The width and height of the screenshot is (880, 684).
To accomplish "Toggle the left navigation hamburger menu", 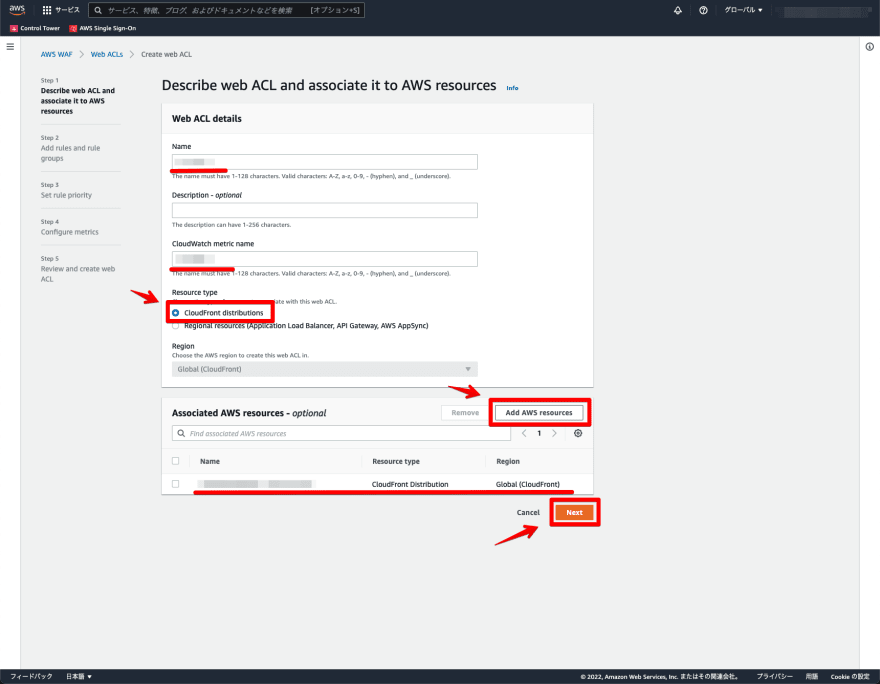I will (10, 47).
